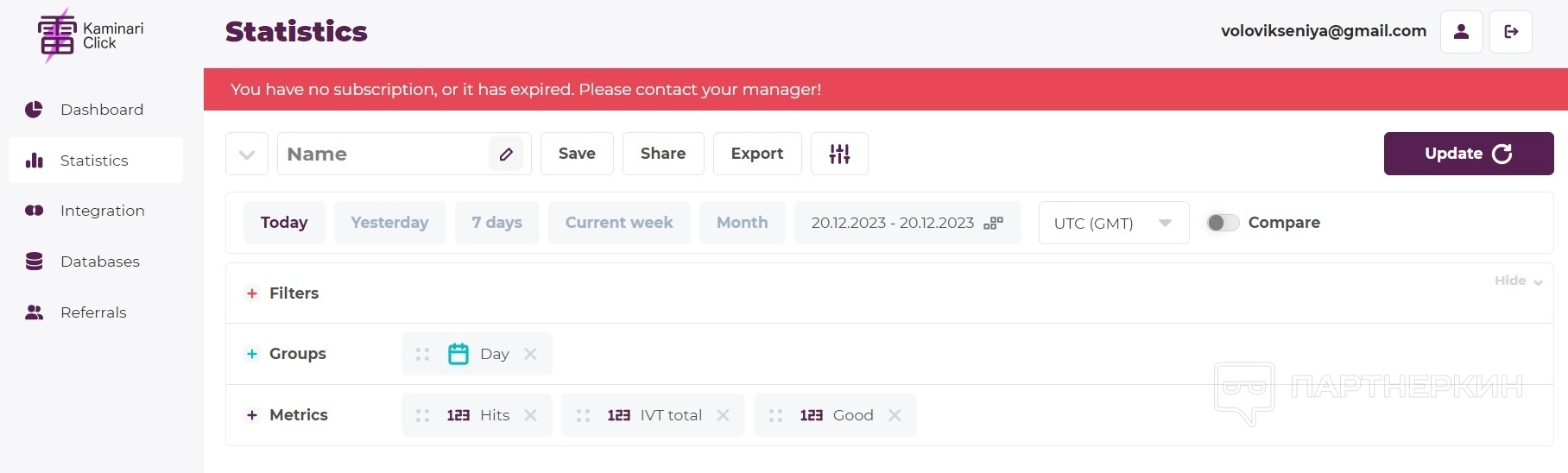
Task: Click the user profile icon
Action: [x=1461, y=32]
